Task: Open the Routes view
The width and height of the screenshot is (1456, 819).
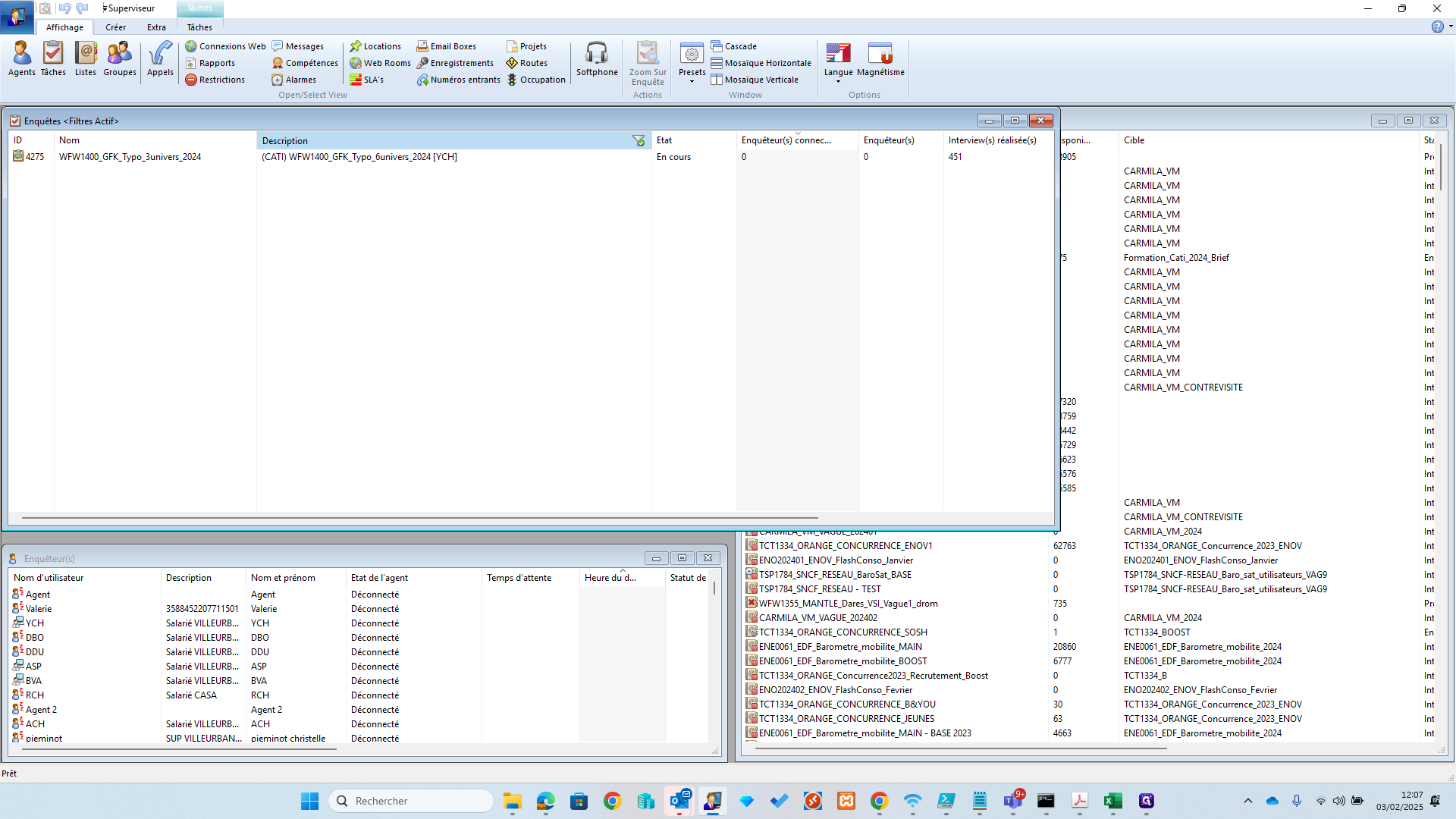Action: click(527, 63)
